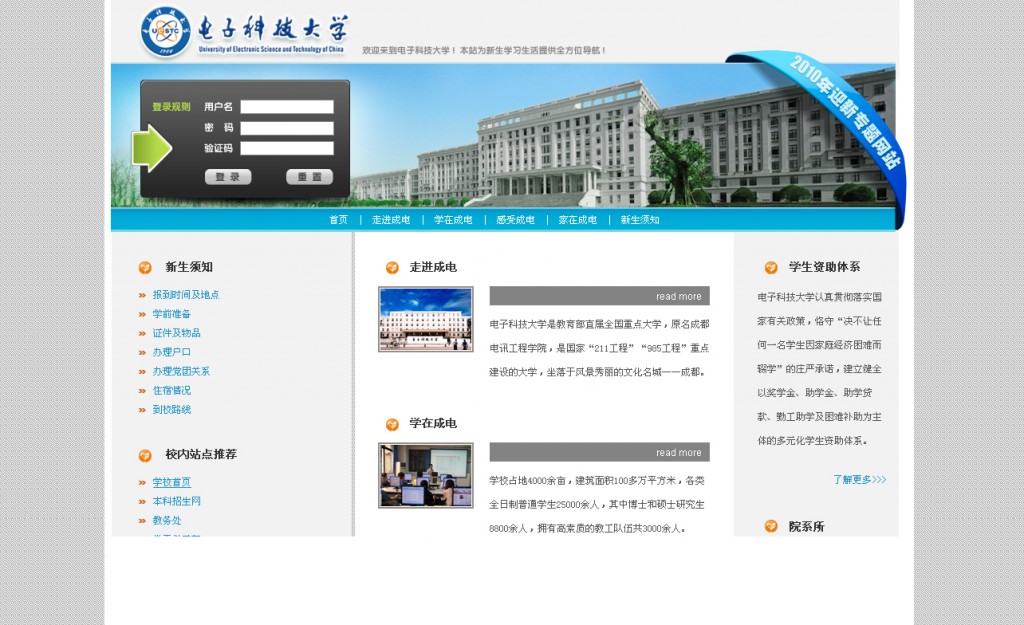Image resolution: width=1024 pixels, height=625 pixels.
Task: Click the paragraph starting 电子科技大学认真贯彻落实
Action: 820,369
